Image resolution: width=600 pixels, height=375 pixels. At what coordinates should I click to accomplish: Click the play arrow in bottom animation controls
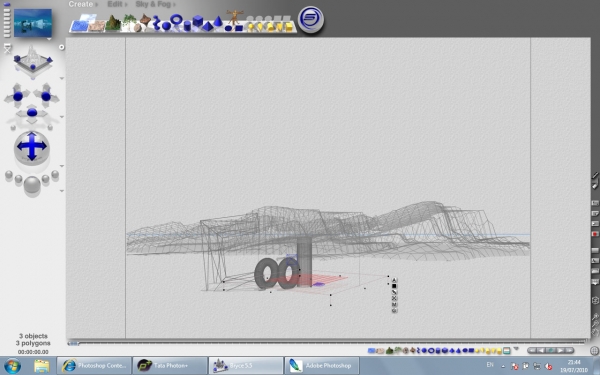tap(560, 350)
